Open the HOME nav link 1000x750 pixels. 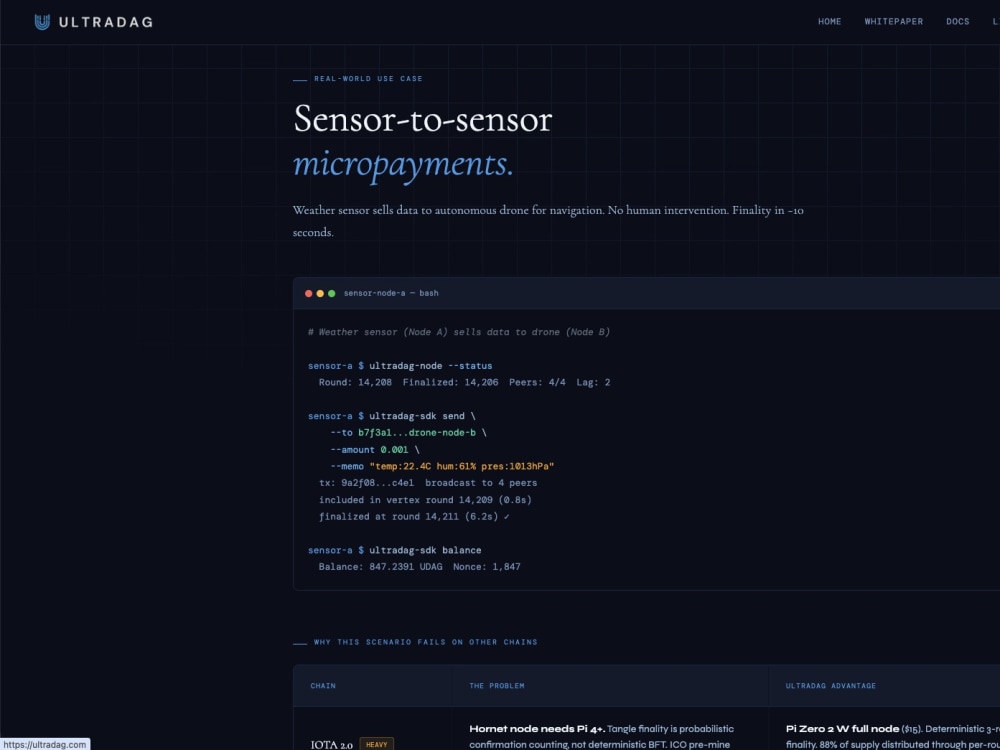pyautogui.click(x=830, y=22)
